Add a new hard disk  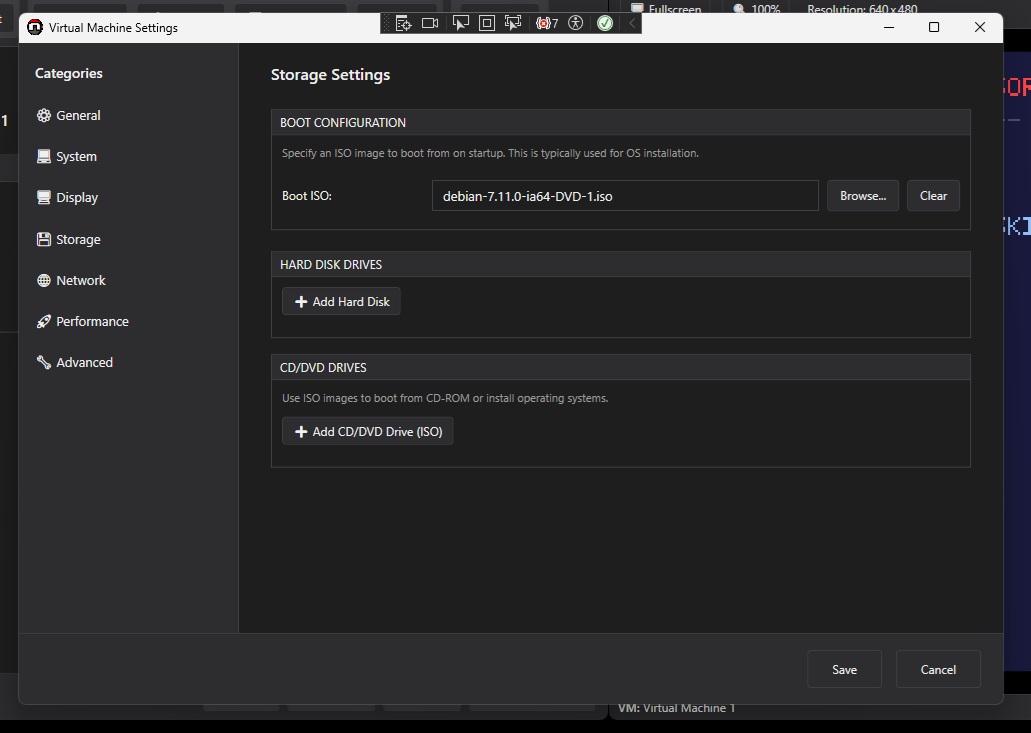[x=341, y=301]
